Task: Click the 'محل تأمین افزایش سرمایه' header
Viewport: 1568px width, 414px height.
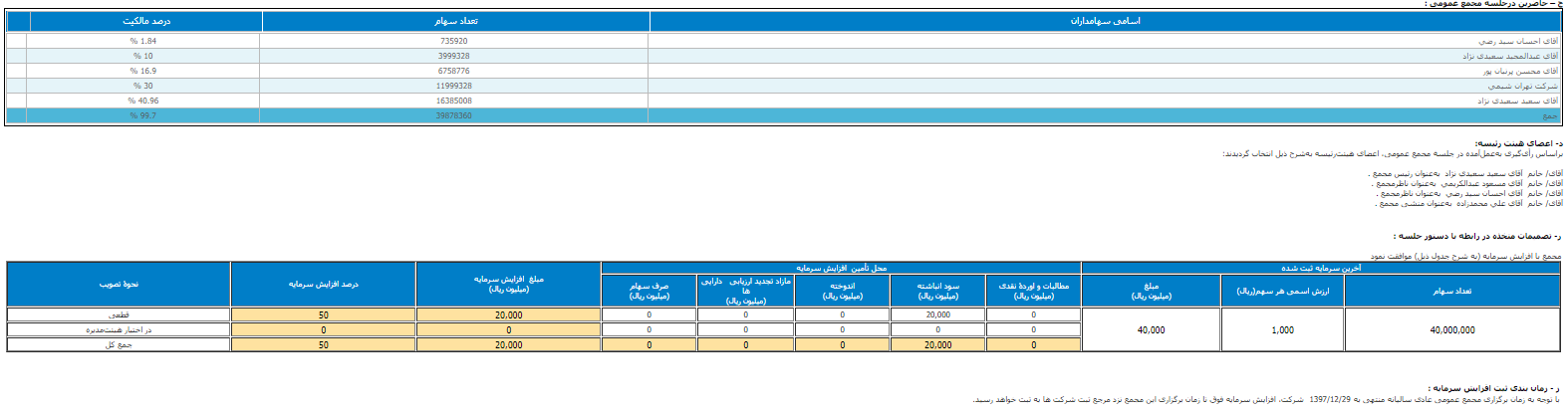Action: pos(841,268)
